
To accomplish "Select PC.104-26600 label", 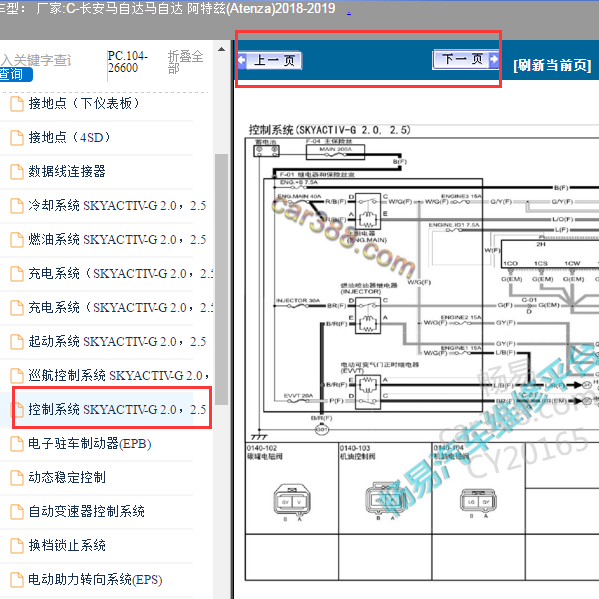I will 127,62.
